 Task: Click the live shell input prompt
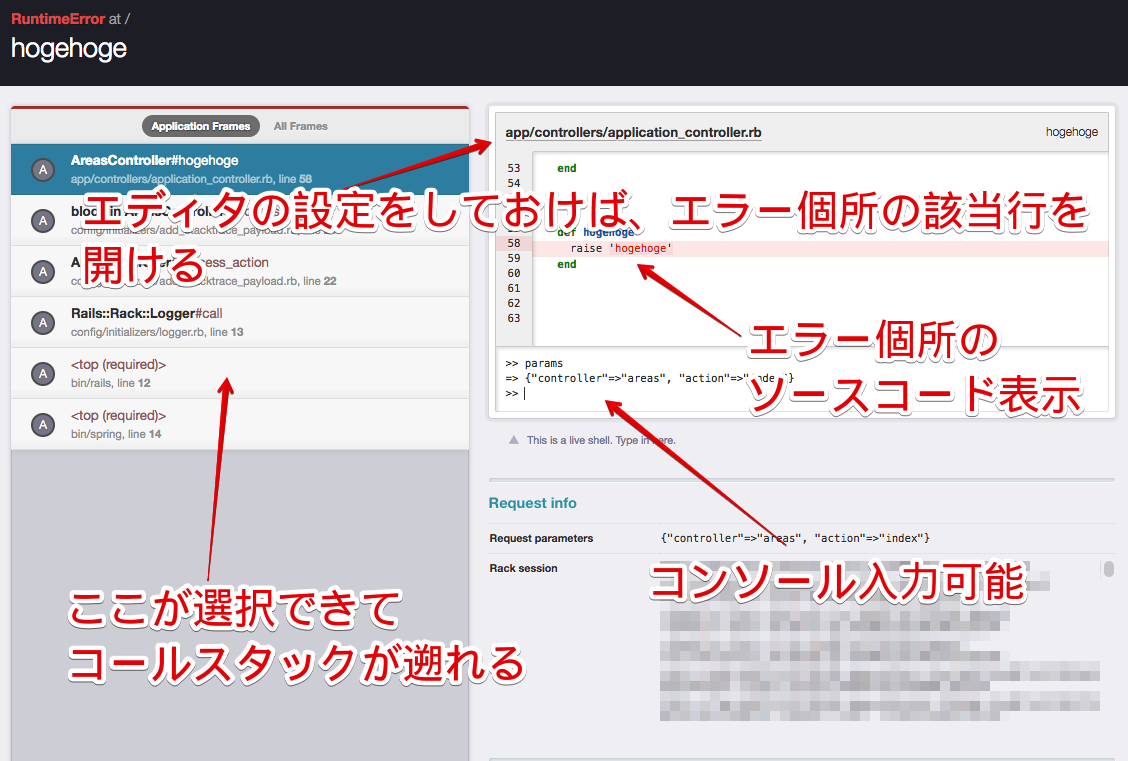pos(802,393)
